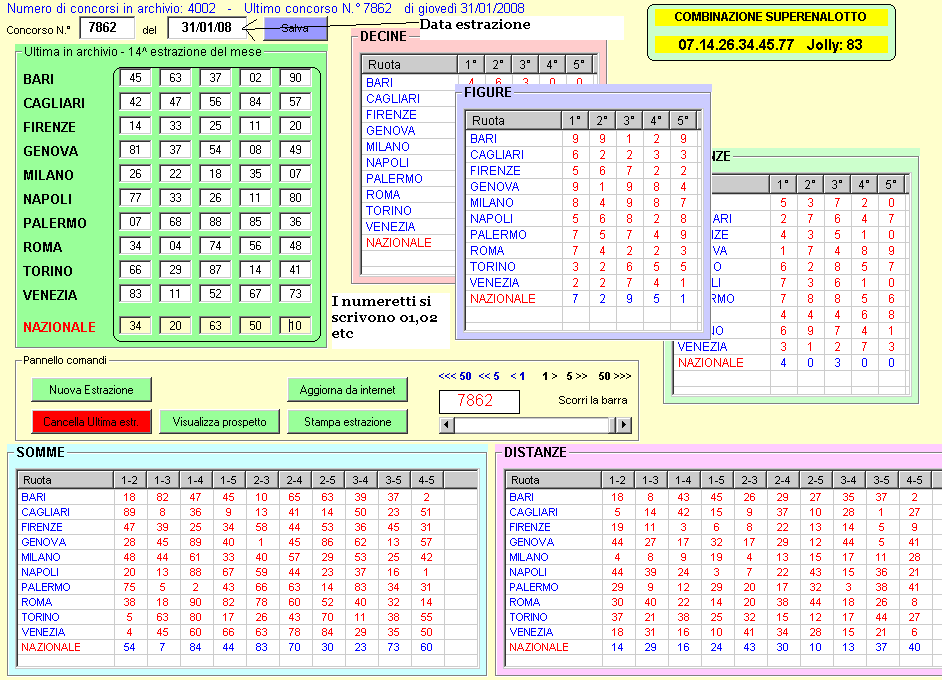
Task: Select ROMA third number field 74
Action: [215, 246]
